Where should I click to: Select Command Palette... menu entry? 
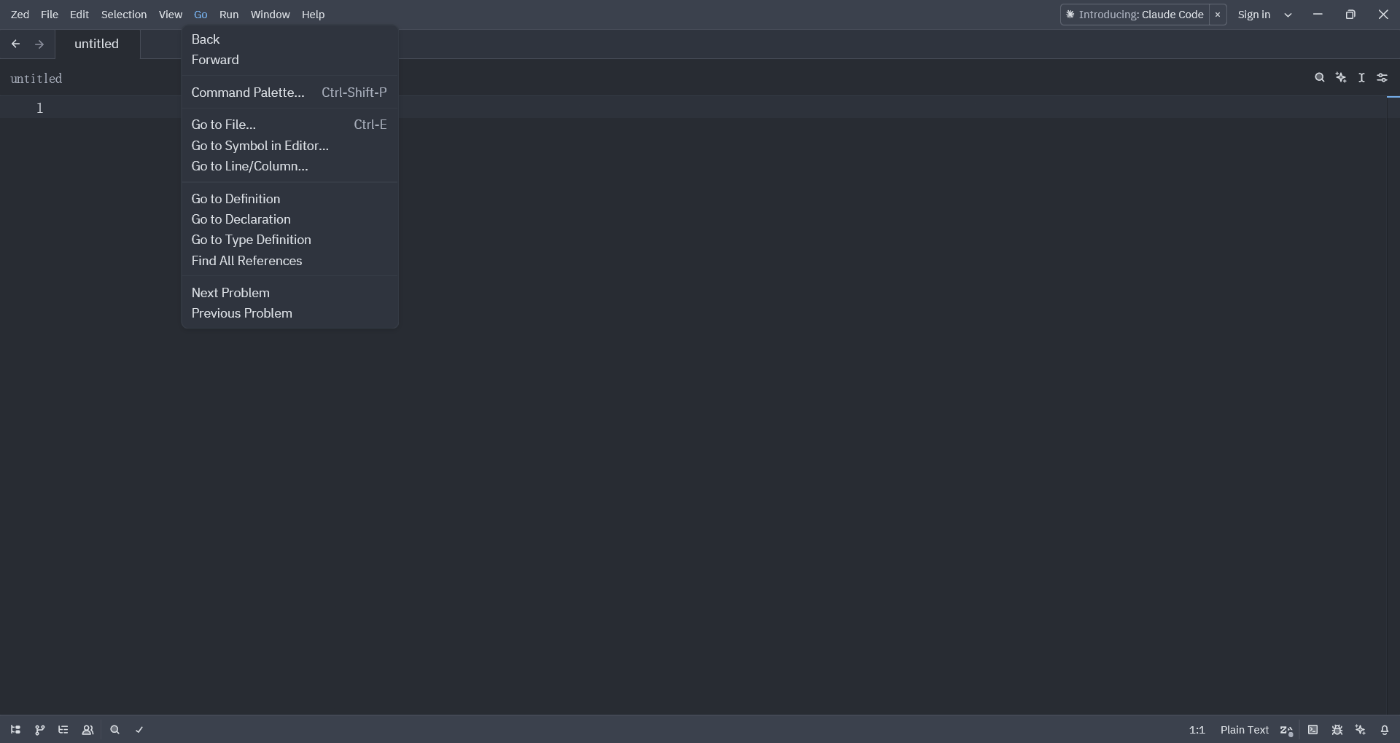(289, 92)
